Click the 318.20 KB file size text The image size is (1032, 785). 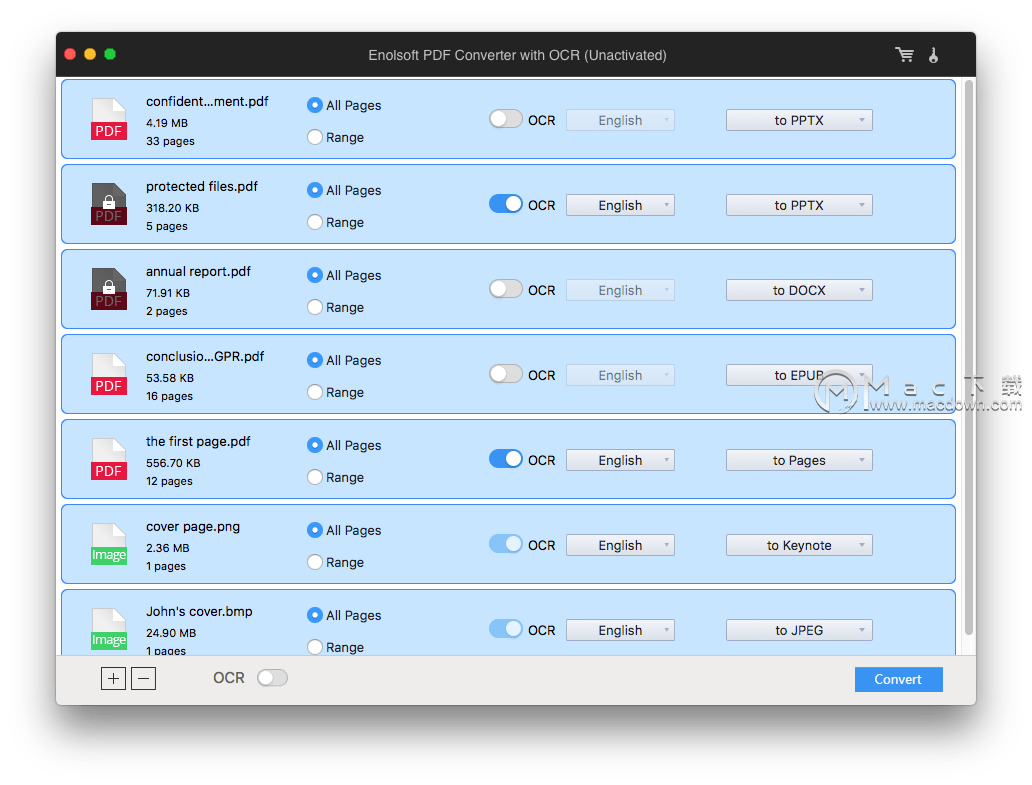click(172, 207)
